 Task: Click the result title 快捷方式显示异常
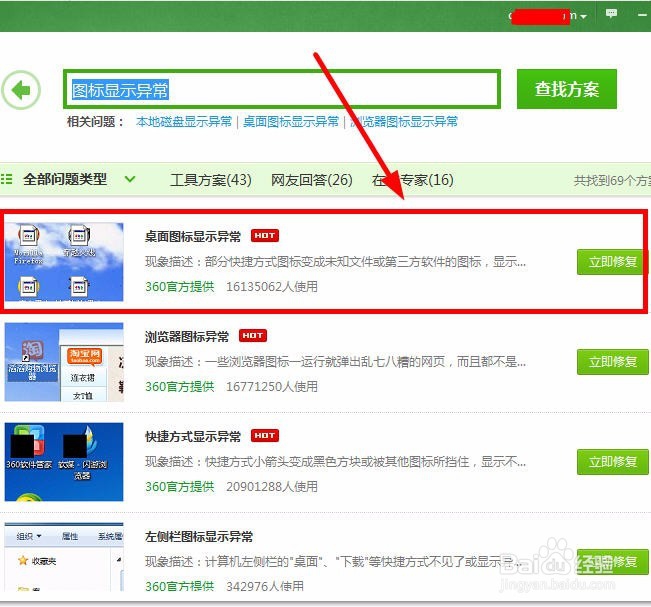193,436
